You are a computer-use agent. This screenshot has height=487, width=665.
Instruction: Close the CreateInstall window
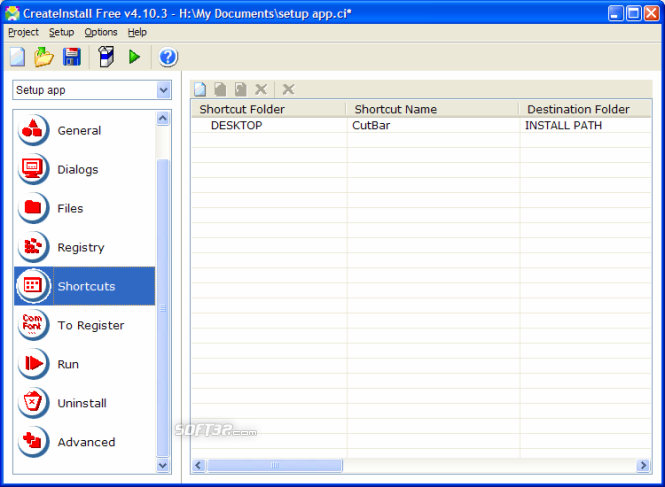click(x=652, y=13)
